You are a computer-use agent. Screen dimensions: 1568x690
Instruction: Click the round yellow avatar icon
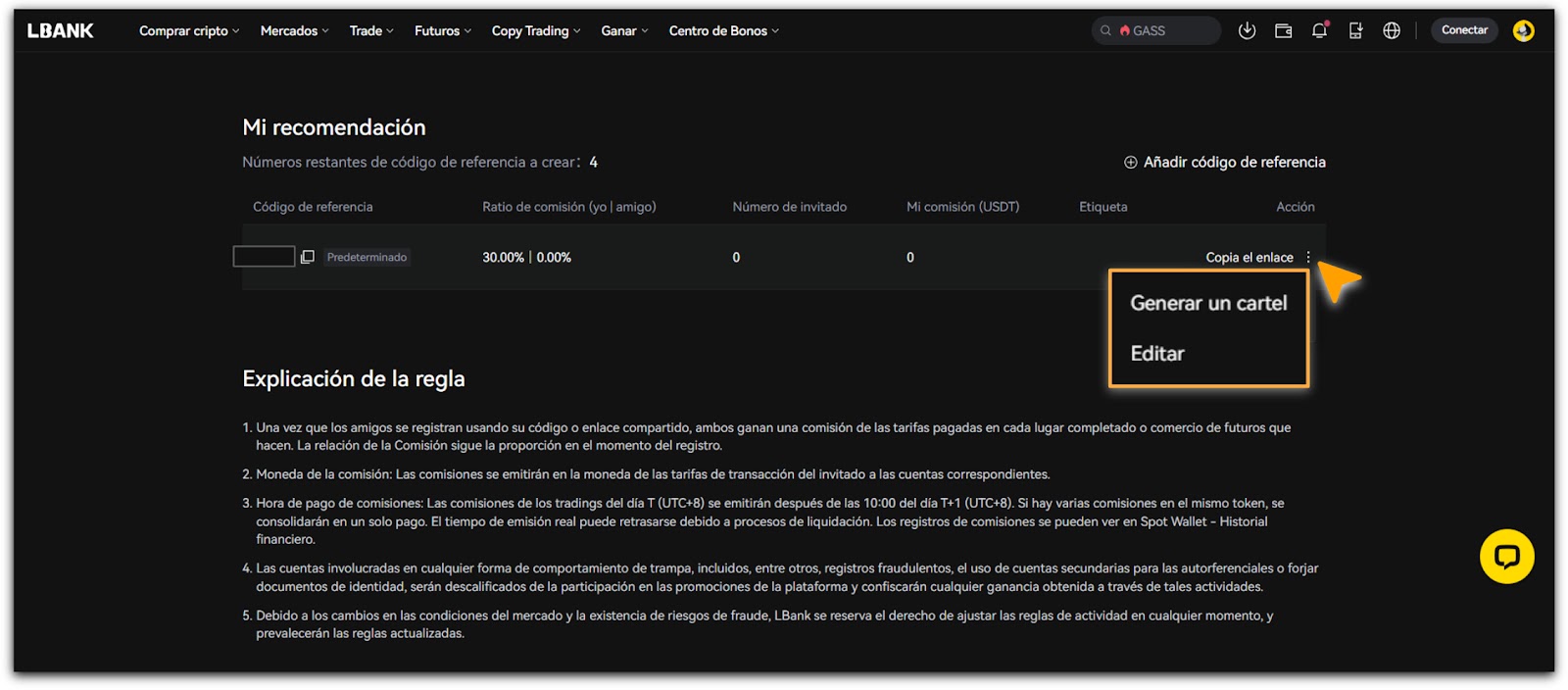(x=1523, y=30)
